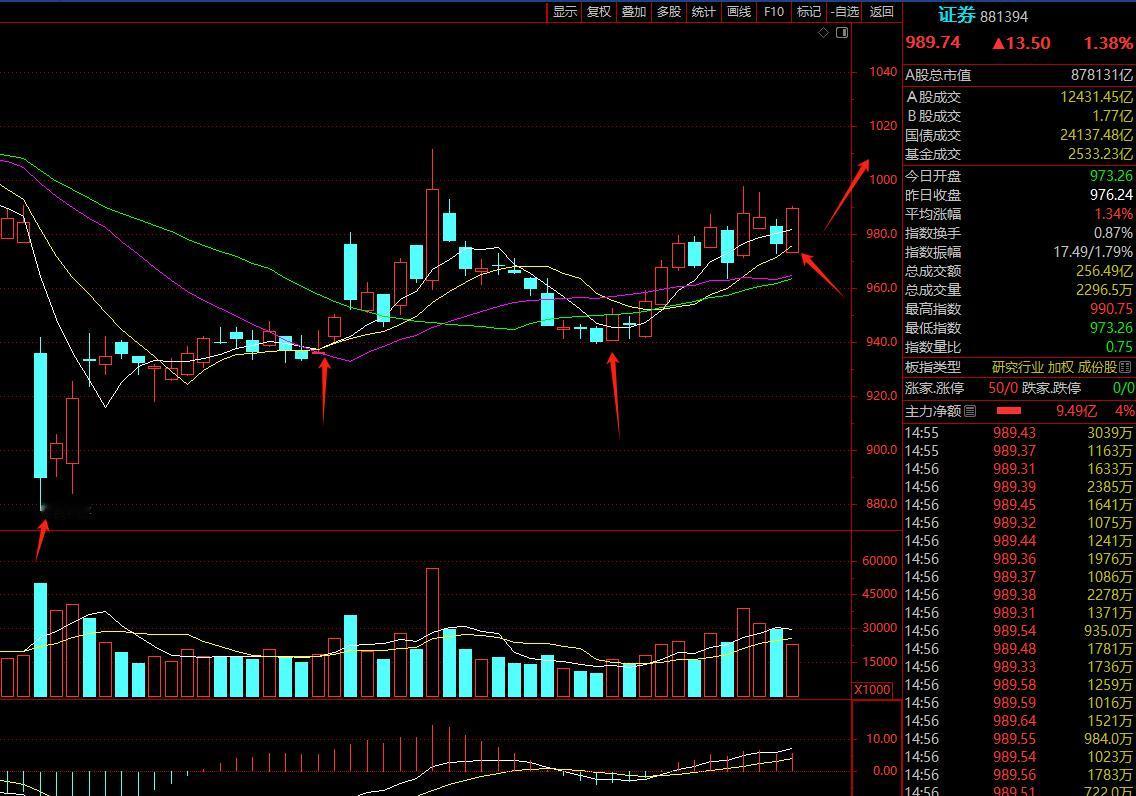Select the 画线 drawing tools button
The width and height of the screenshot is (1136, 796).
click(739, 12)
